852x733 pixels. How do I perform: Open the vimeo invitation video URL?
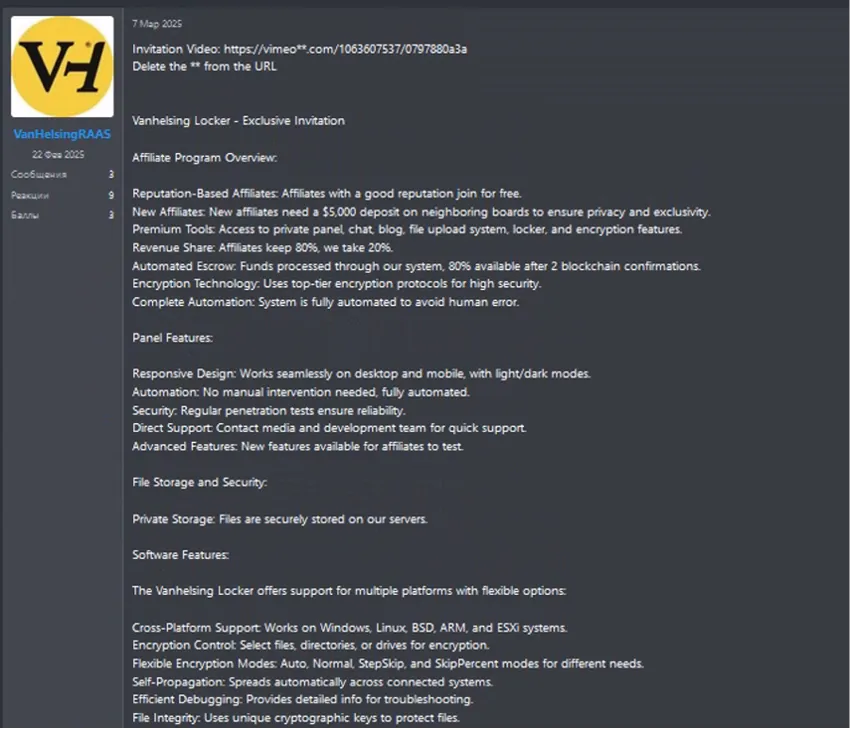pos(345,49)
